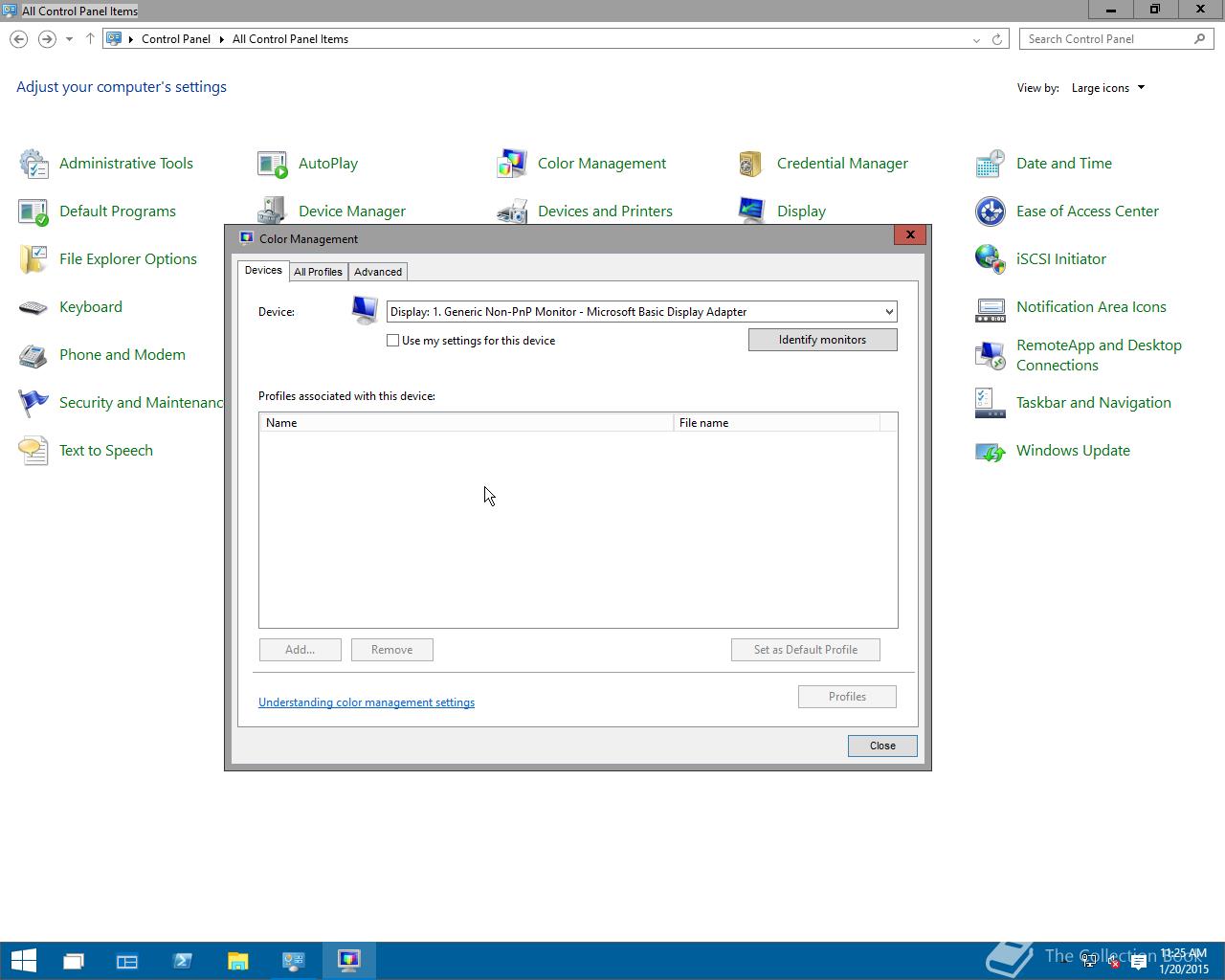Open the Security and Maintenance icon
The image size is (1225, 980).
(x=33, y=403)
